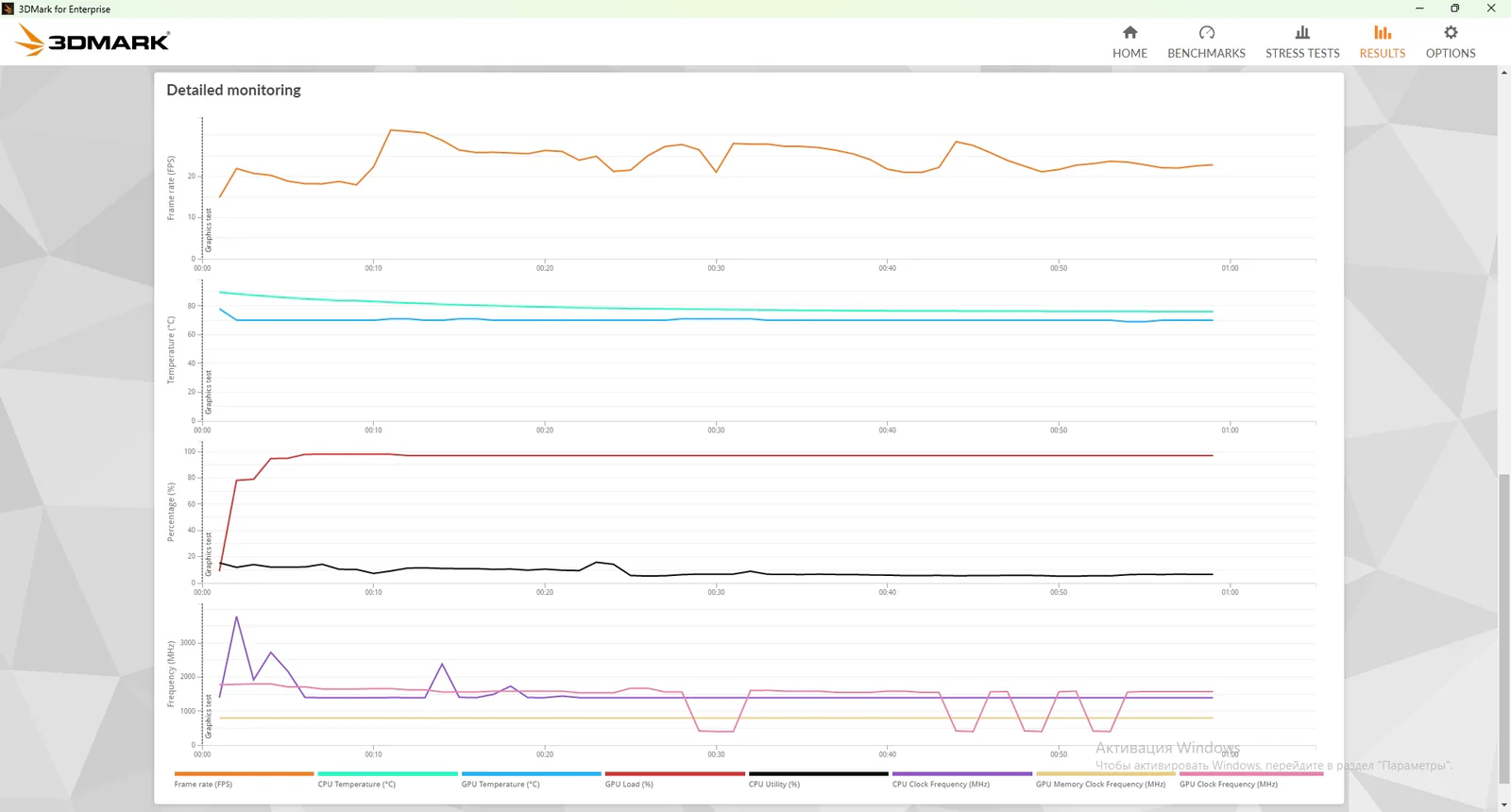Click the BENCHMARKS navigation label

click(x=1206, y=54)
